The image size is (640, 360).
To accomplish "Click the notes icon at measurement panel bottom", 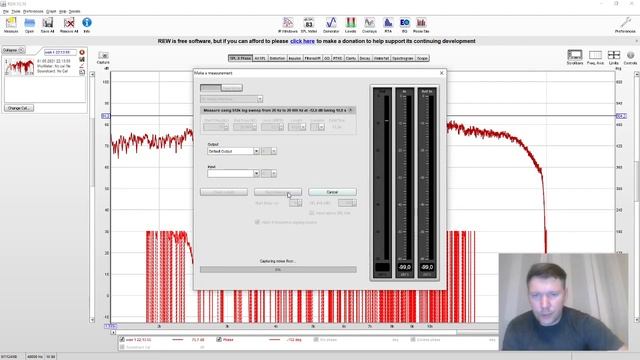I will (82, 72).
